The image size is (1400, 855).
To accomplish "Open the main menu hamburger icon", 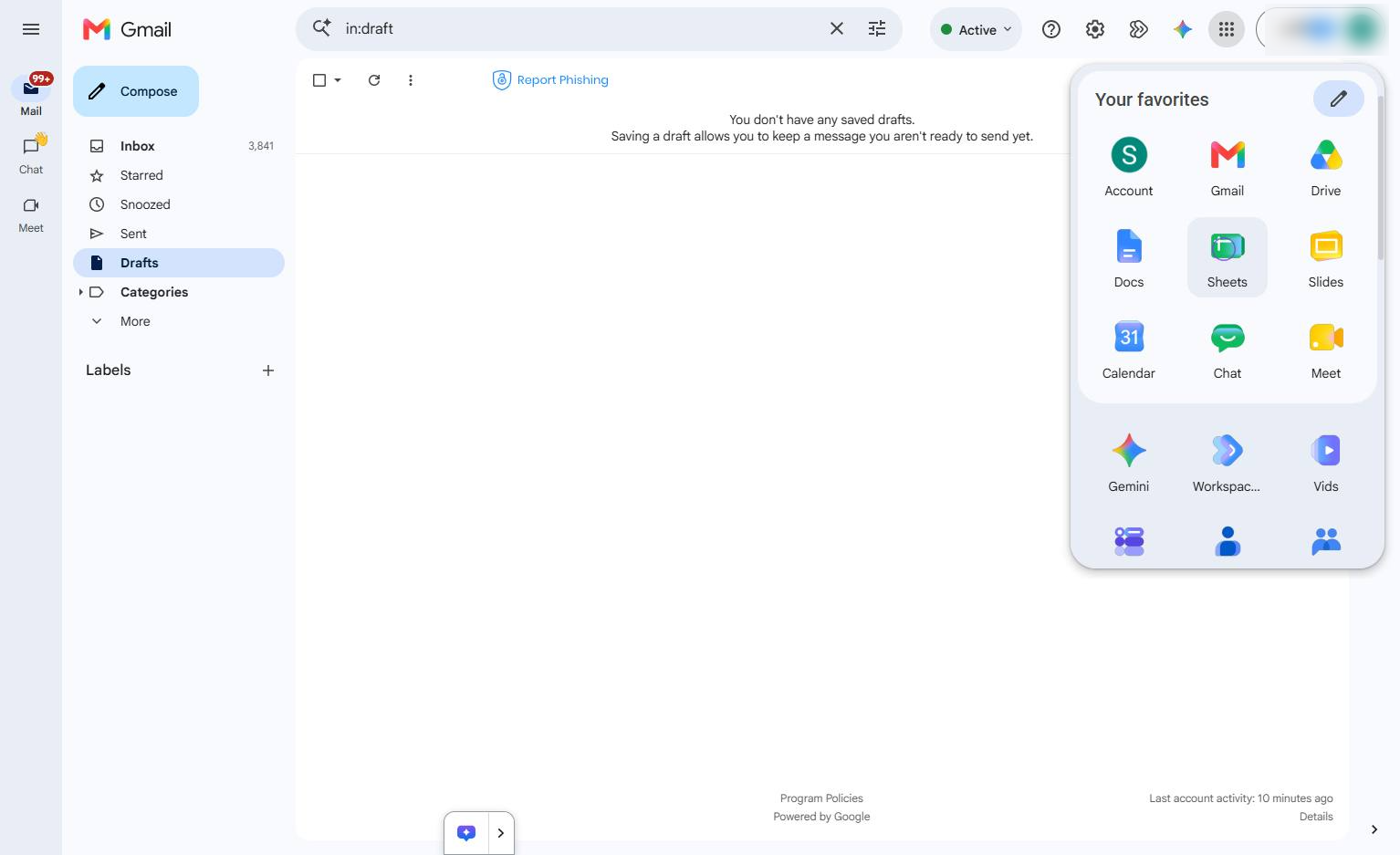I will pyautogui.click(x=31, y=29).
